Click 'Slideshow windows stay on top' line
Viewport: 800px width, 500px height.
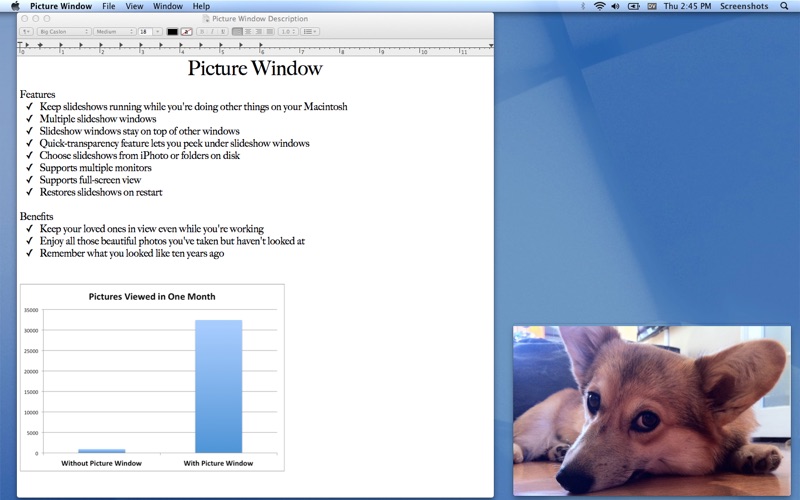139,131
